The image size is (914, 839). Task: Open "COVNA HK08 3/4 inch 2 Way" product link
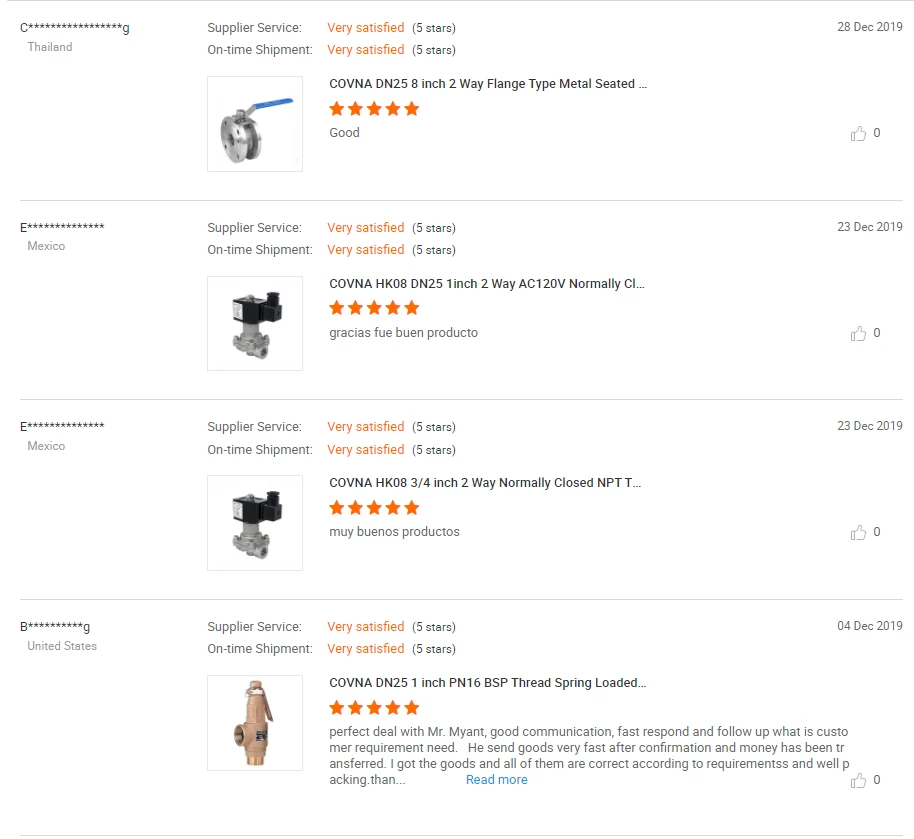[x=485, y=483]
